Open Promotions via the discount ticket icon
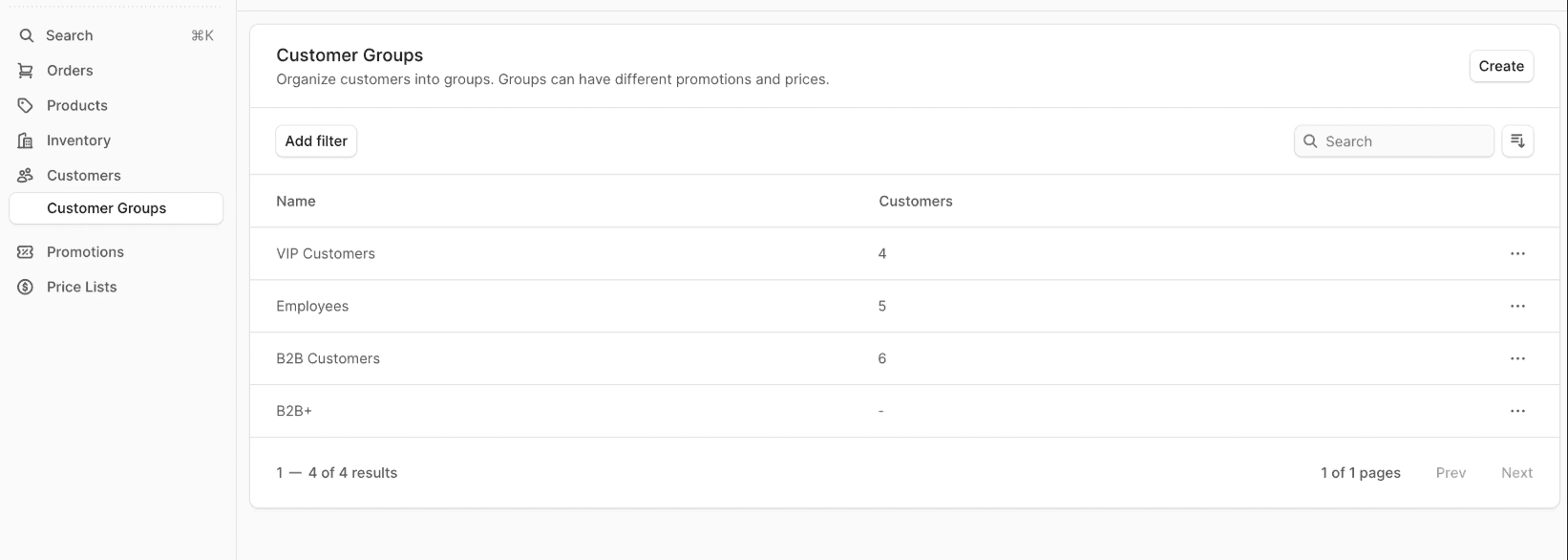Image resolution: width=1568 pixels, height=560 pixels. 26,251
